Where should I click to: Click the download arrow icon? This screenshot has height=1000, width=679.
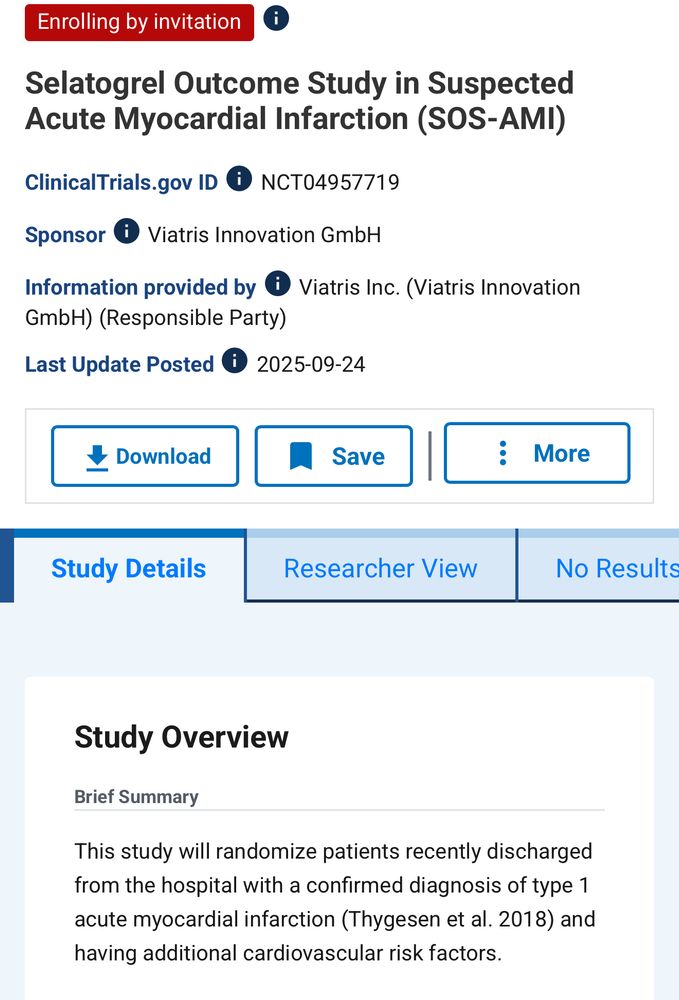(97, 458)
